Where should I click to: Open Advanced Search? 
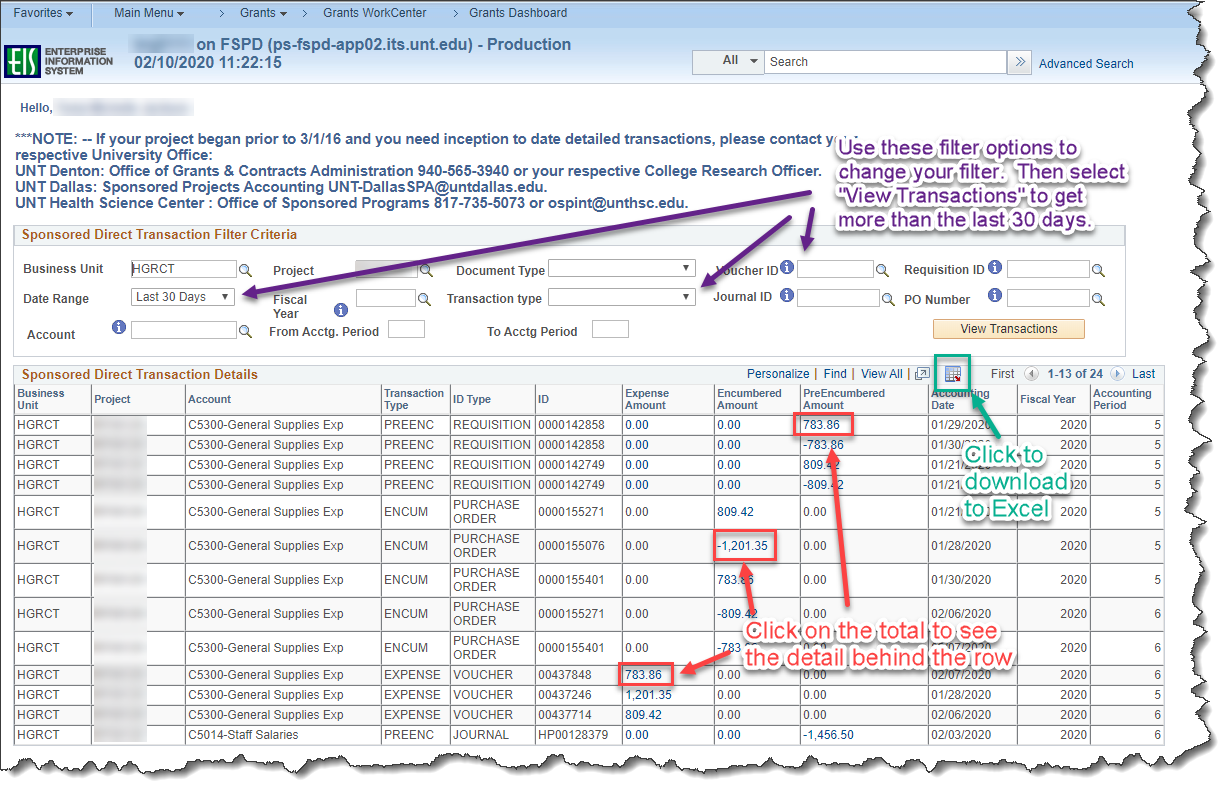pyautogui.click(x=1086, y=63)
